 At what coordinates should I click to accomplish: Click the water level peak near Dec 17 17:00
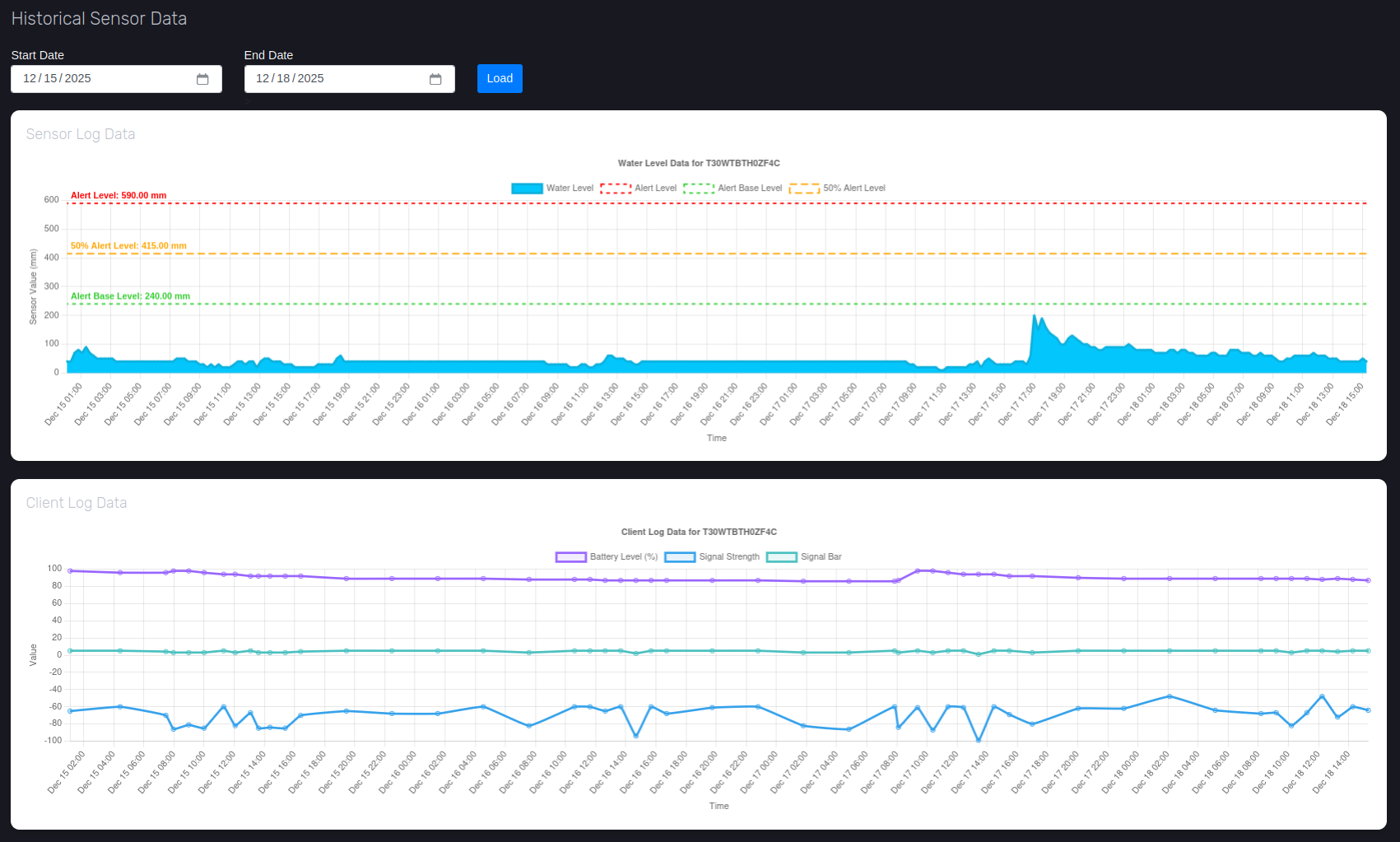[1035, 315]
